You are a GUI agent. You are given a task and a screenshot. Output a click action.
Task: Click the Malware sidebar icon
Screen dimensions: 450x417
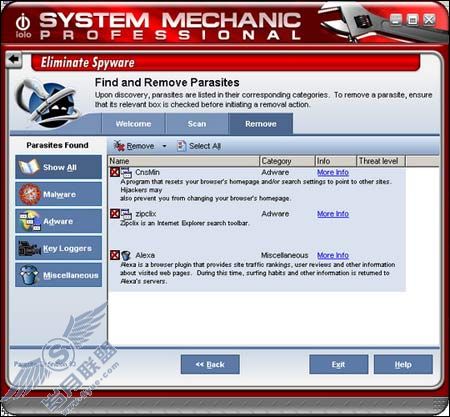coord(30,194)
